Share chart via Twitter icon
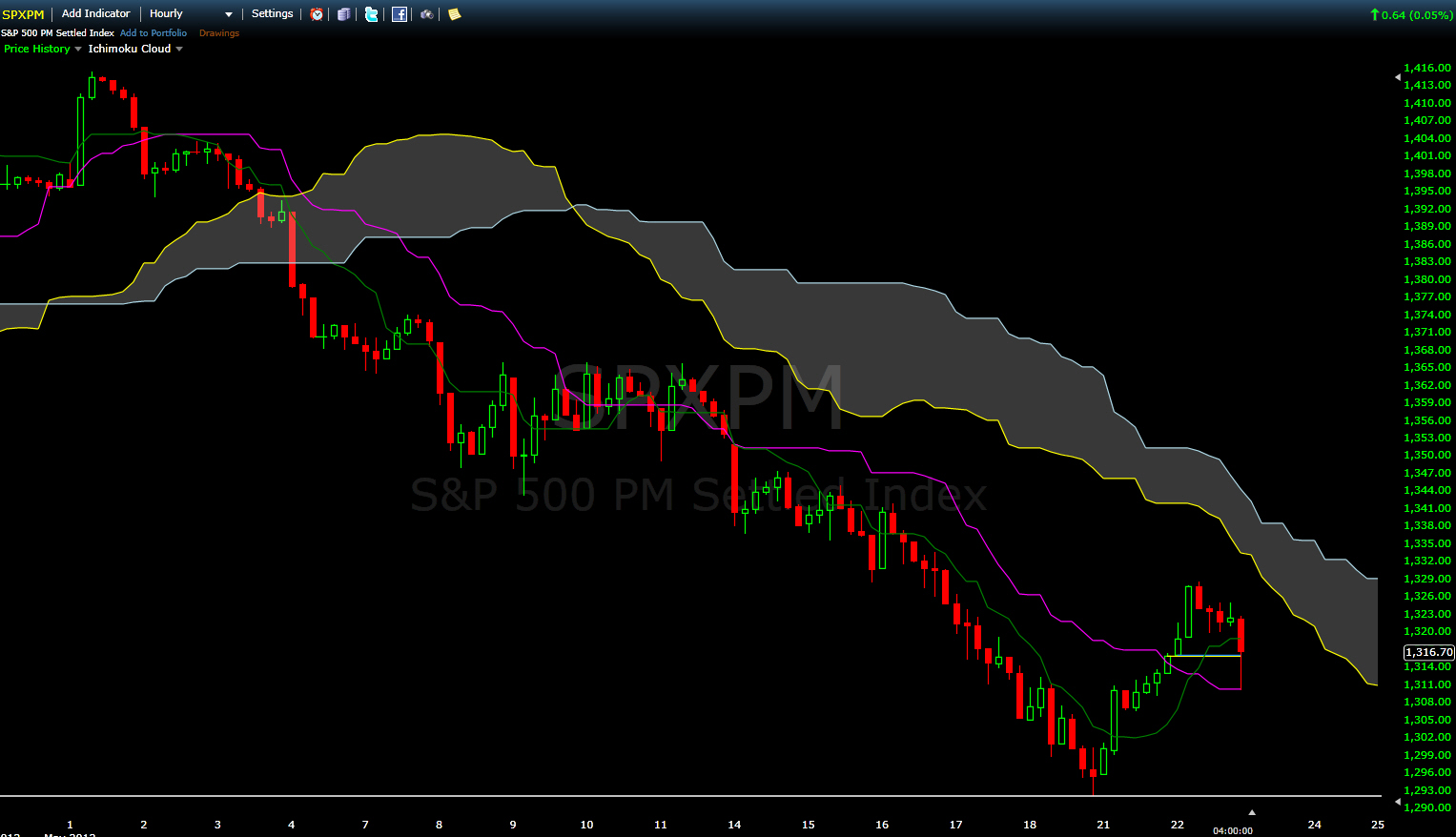This screenshot has width=1456, height=837. tap(372, 14)
